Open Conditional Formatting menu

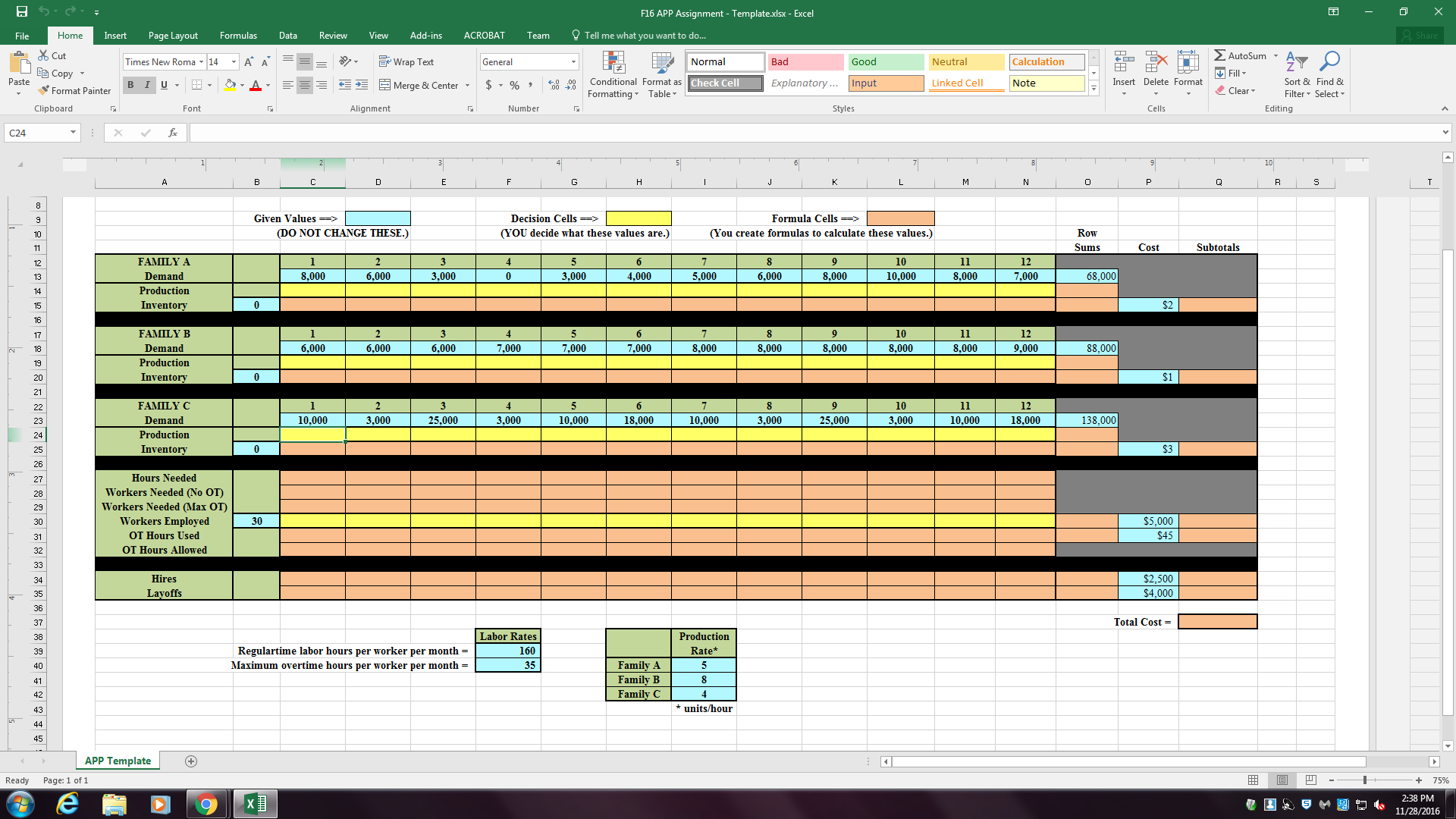point(613,75)
